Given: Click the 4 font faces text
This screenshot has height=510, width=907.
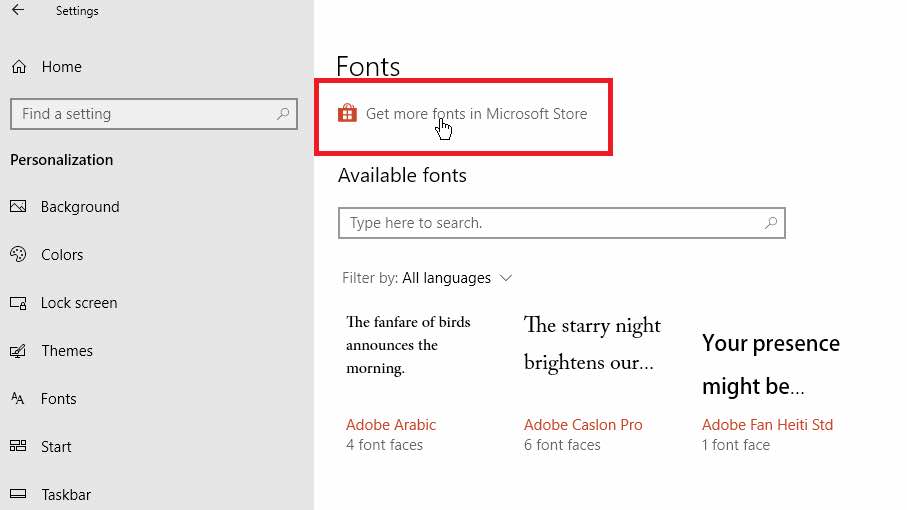Looking at the screenshot, I should (385, 445).
